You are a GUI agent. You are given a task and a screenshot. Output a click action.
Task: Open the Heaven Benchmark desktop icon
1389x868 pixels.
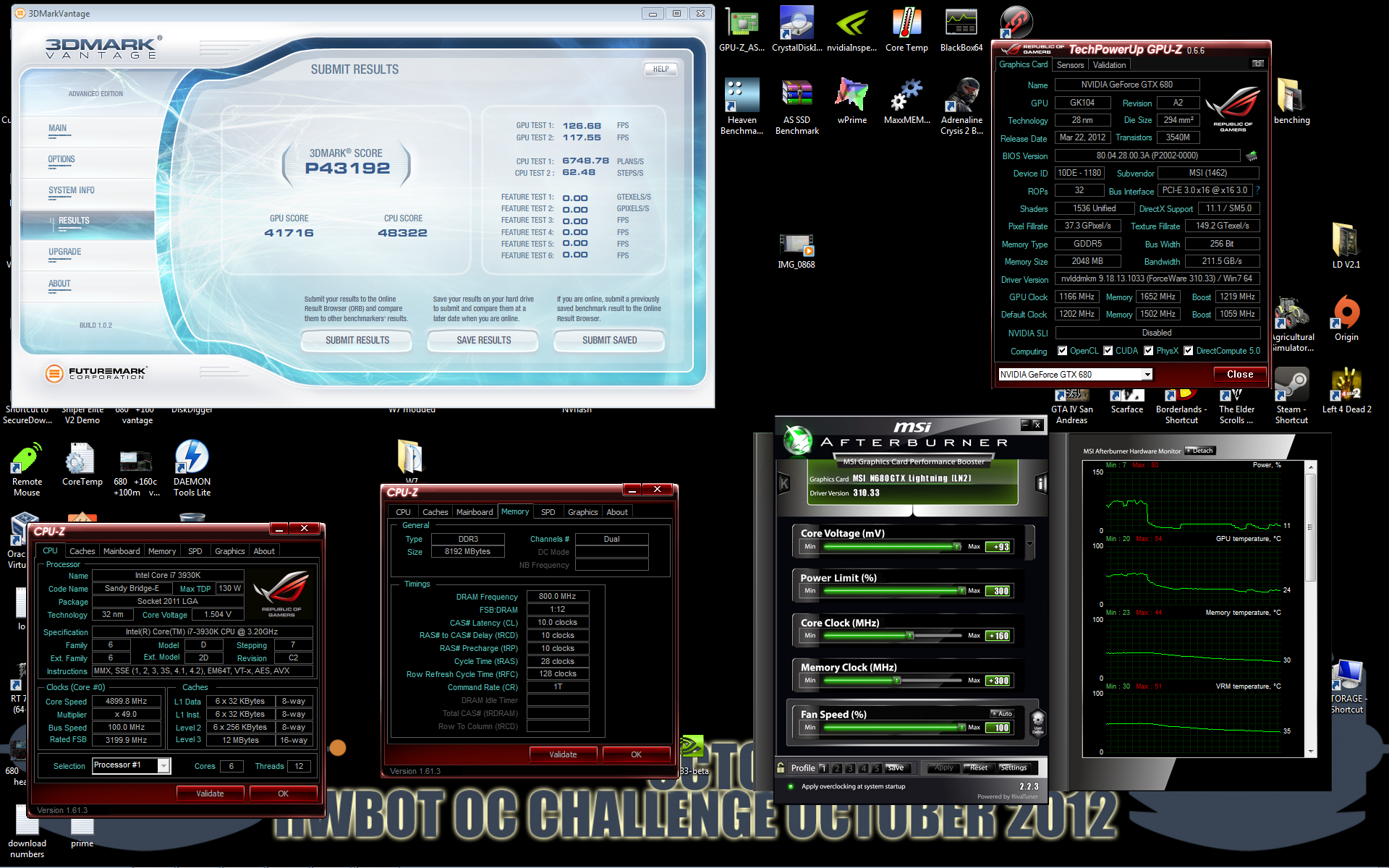point(742,106)
